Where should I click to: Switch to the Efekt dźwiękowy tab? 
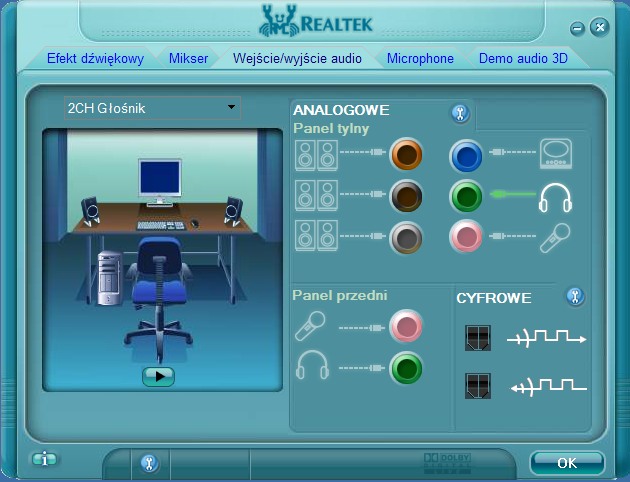(x=95, y=59)
